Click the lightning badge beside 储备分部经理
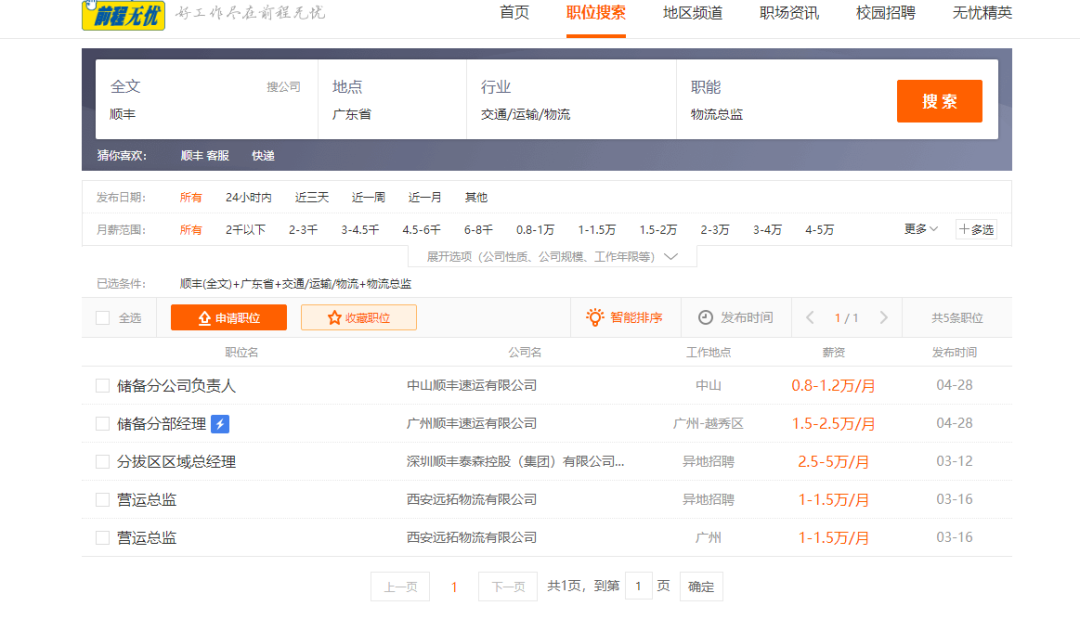1080x619 pixels. [x=220, y=424]
